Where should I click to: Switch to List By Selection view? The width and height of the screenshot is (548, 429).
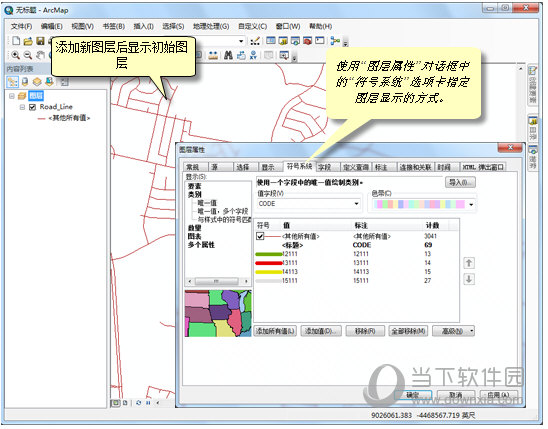[x=49, y=82]
